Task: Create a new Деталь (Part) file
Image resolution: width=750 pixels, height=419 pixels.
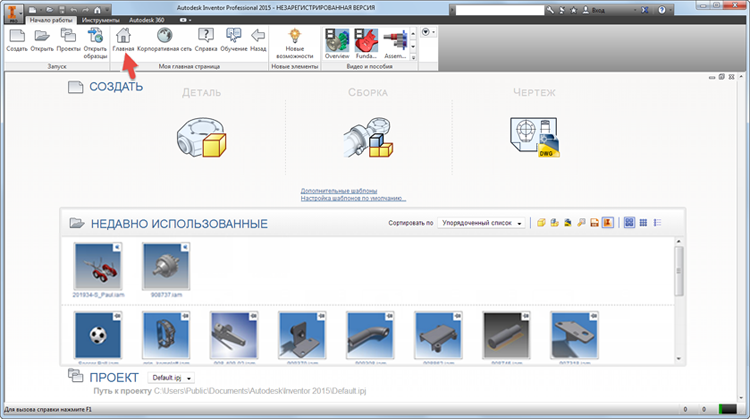Action: coord(201,138)
